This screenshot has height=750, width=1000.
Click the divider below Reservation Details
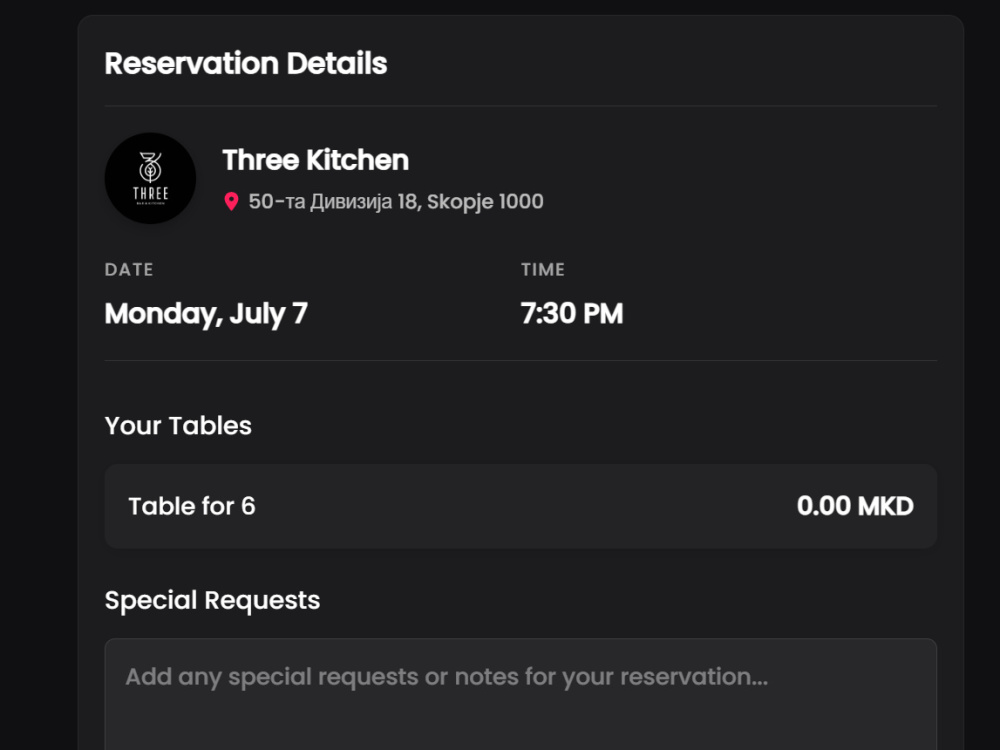coord(520,106)
